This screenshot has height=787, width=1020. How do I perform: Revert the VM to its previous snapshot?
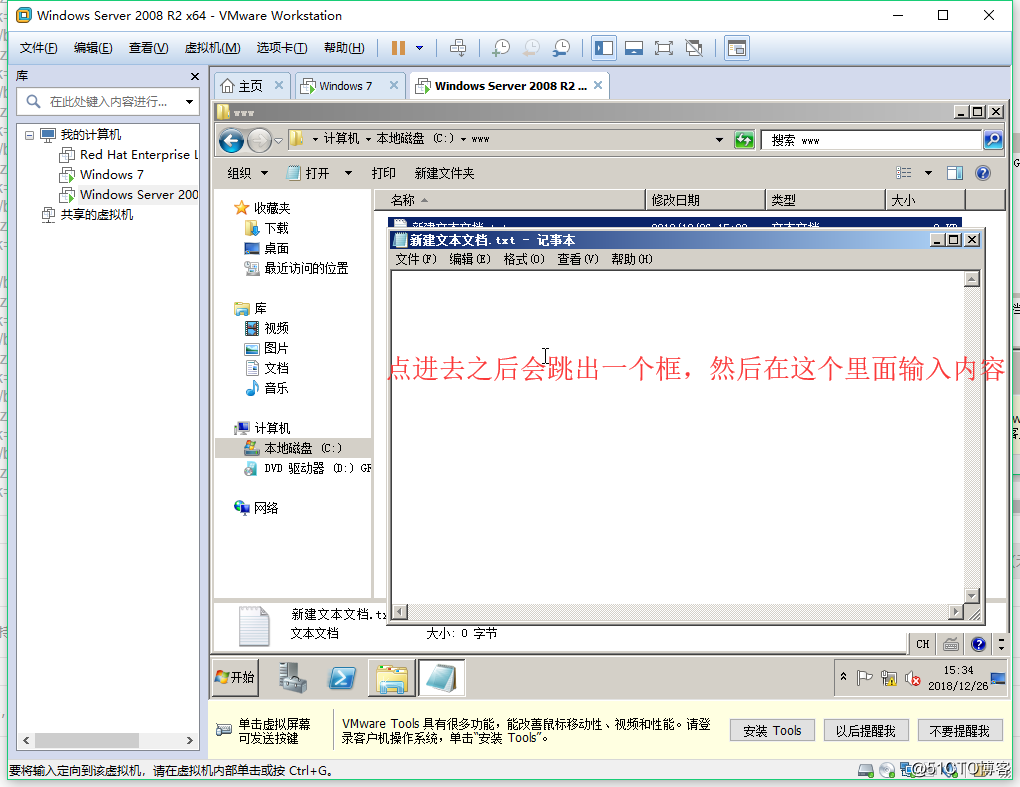531,47
